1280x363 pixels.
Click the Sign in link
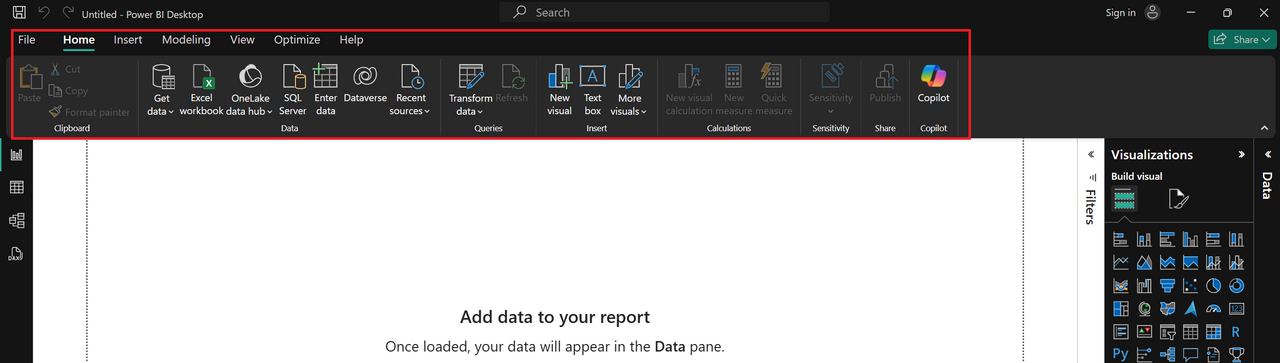(1120, 13)
